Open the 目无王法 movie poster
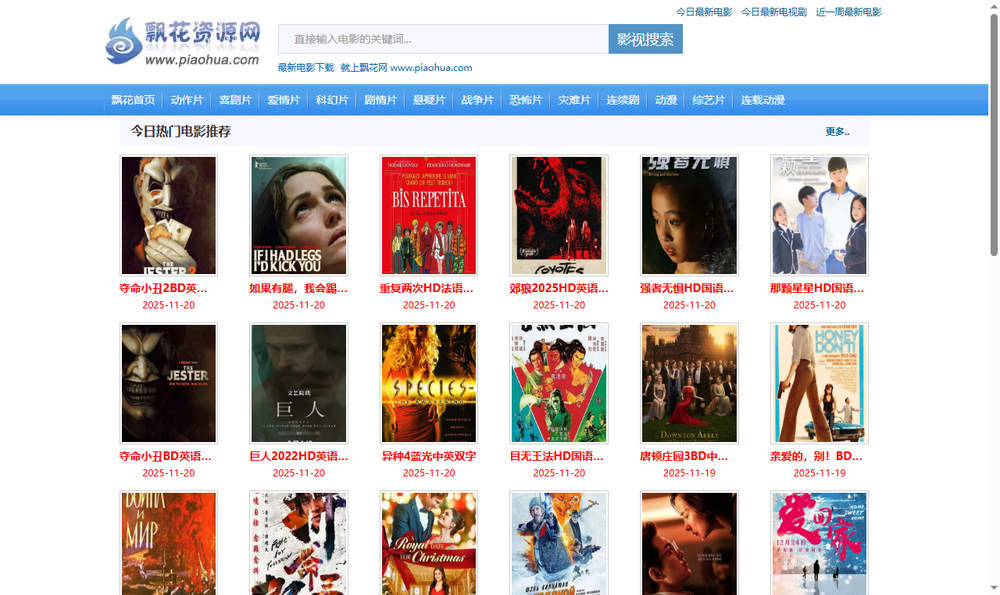1000x595 pixels. [x=559, y=383]
